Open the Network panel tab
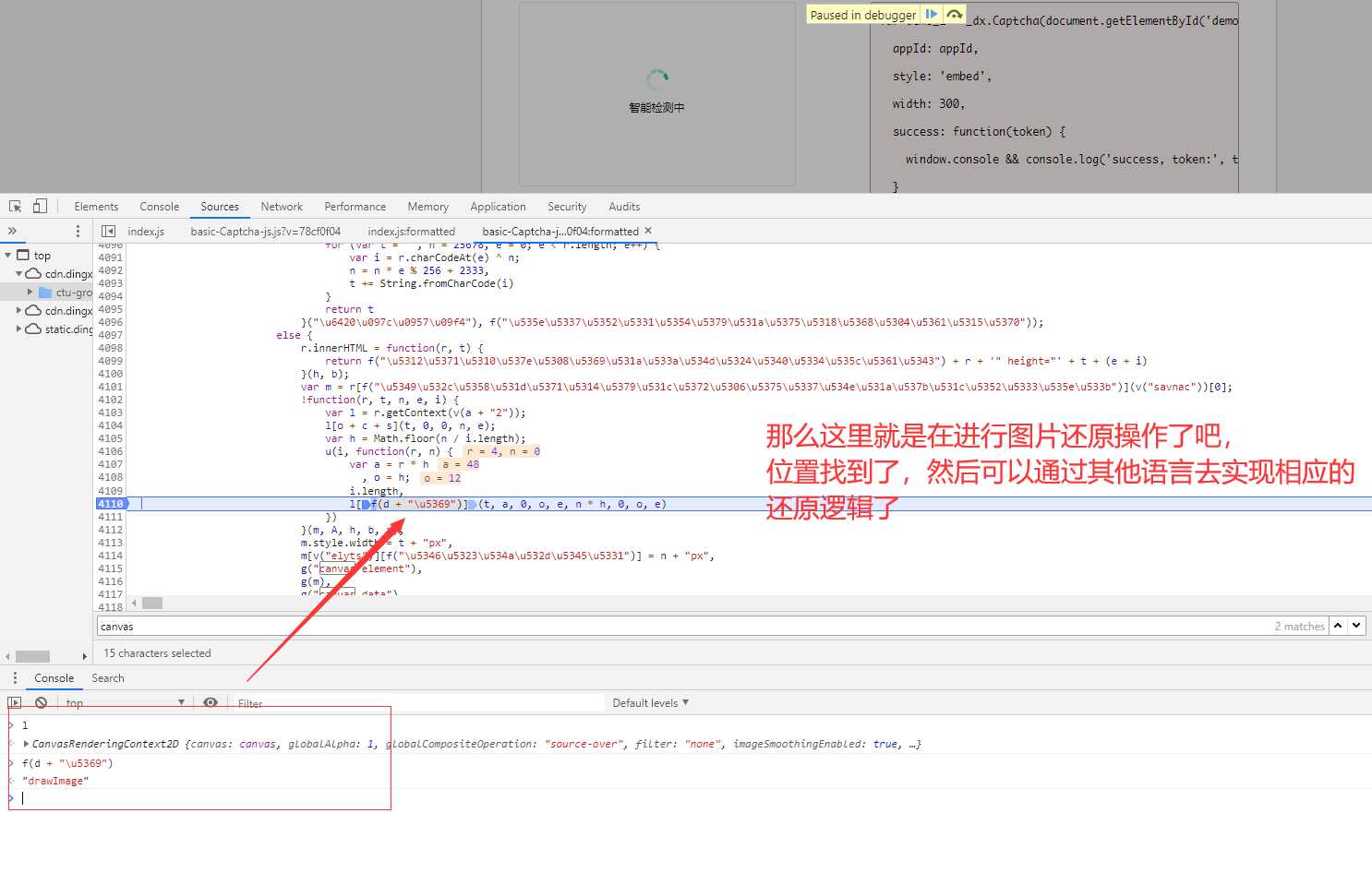The height and width of the screenshot is (873, 1372). (x=282, y=207)
